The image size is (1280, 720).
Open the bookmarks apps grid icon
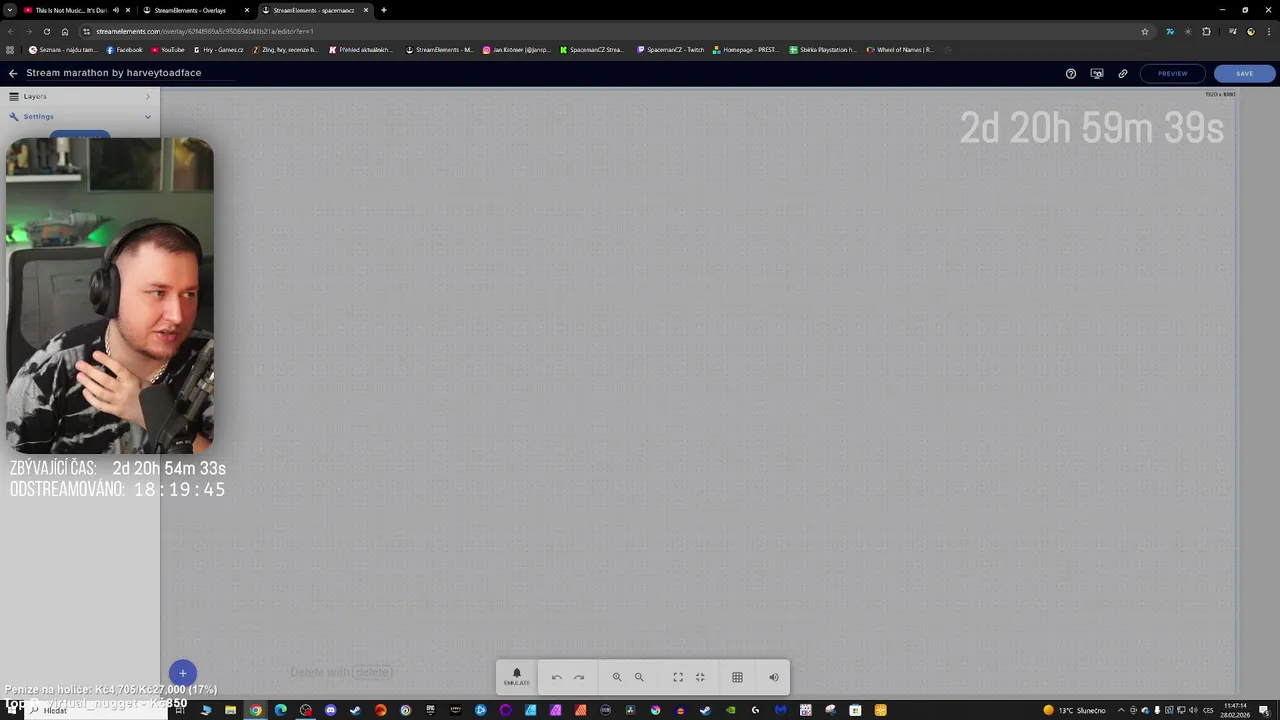tap(10, 49)
